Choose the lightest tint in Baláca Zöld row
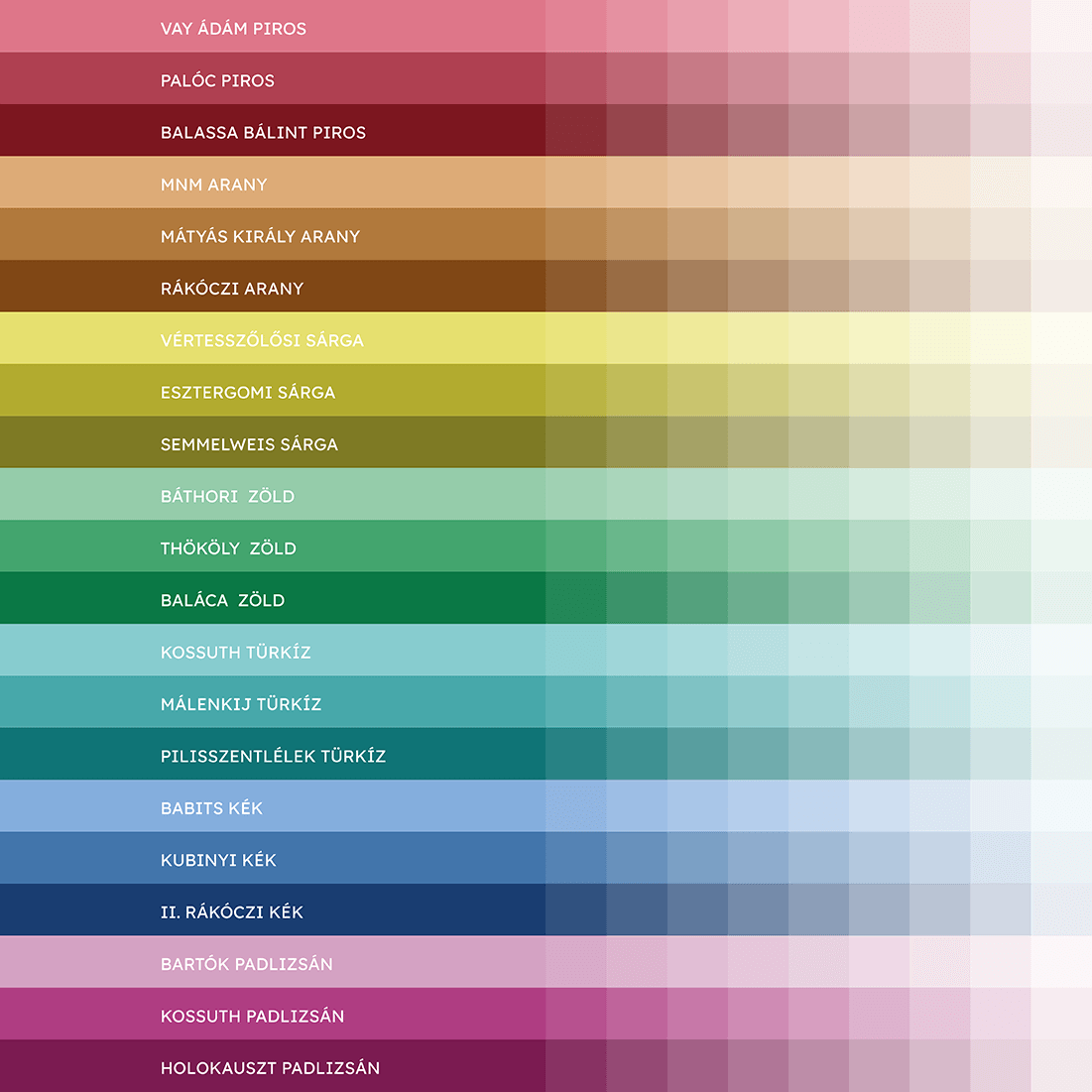This screenshot has width=1092, height=1092. tap(1061, 597)
